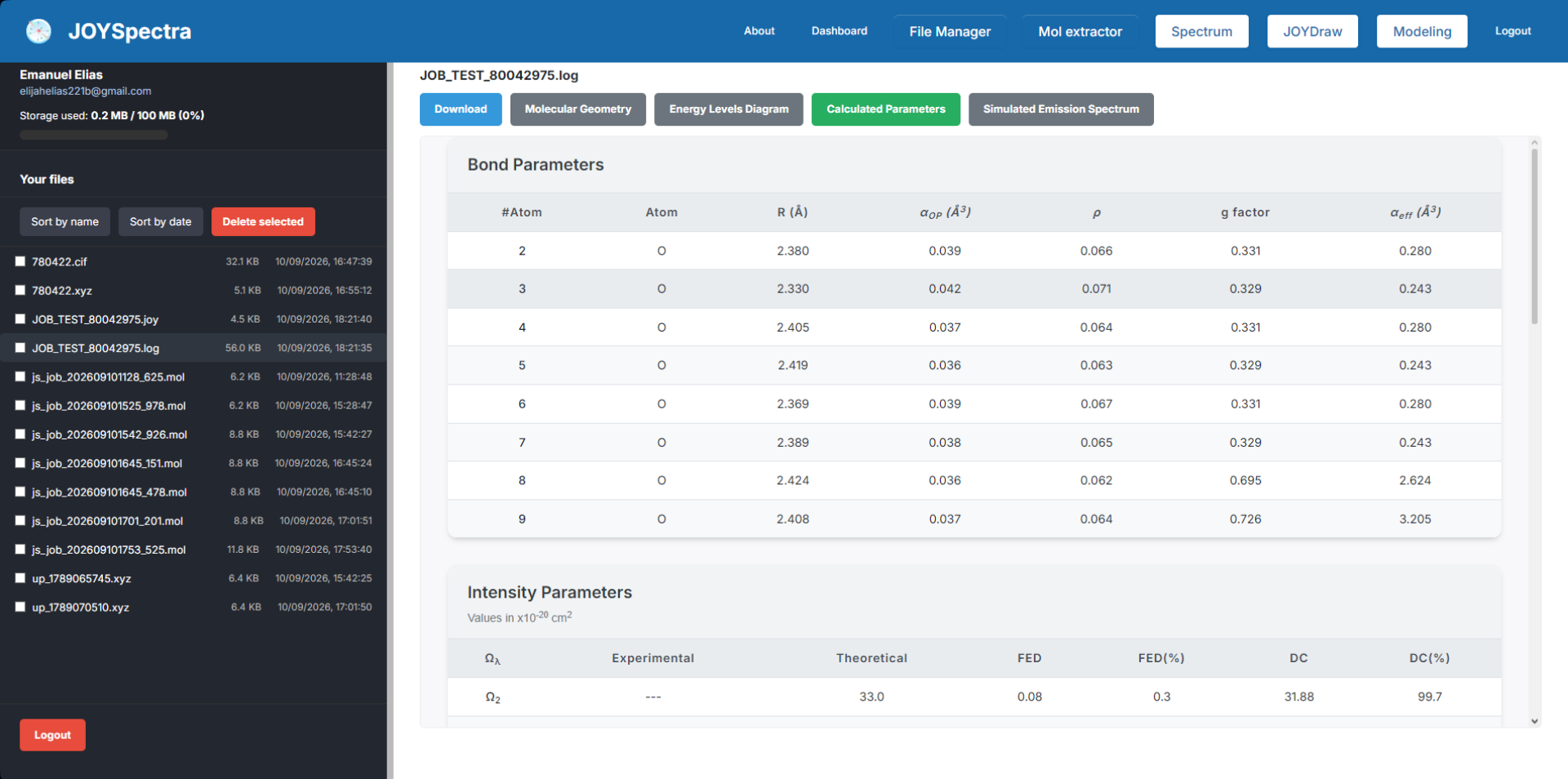Check js_job_202609101701_201.mol checkbox
1568x779 pixels.
(x=20, y=520)
